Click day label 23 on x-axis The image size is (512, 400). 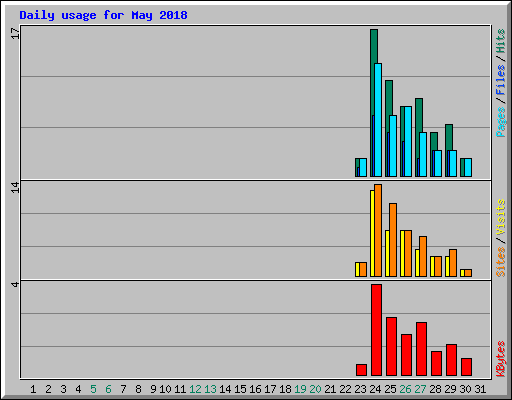[x=360, y=389]
